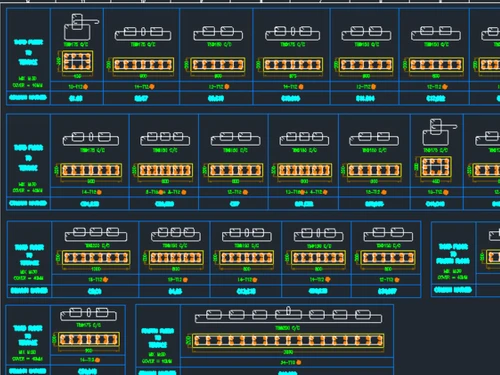Screen dimensions: 500x375
Task: Select the "THIRD FLOOR TO FOURTH FLOOR" label
Action: (x=453, y=254)
